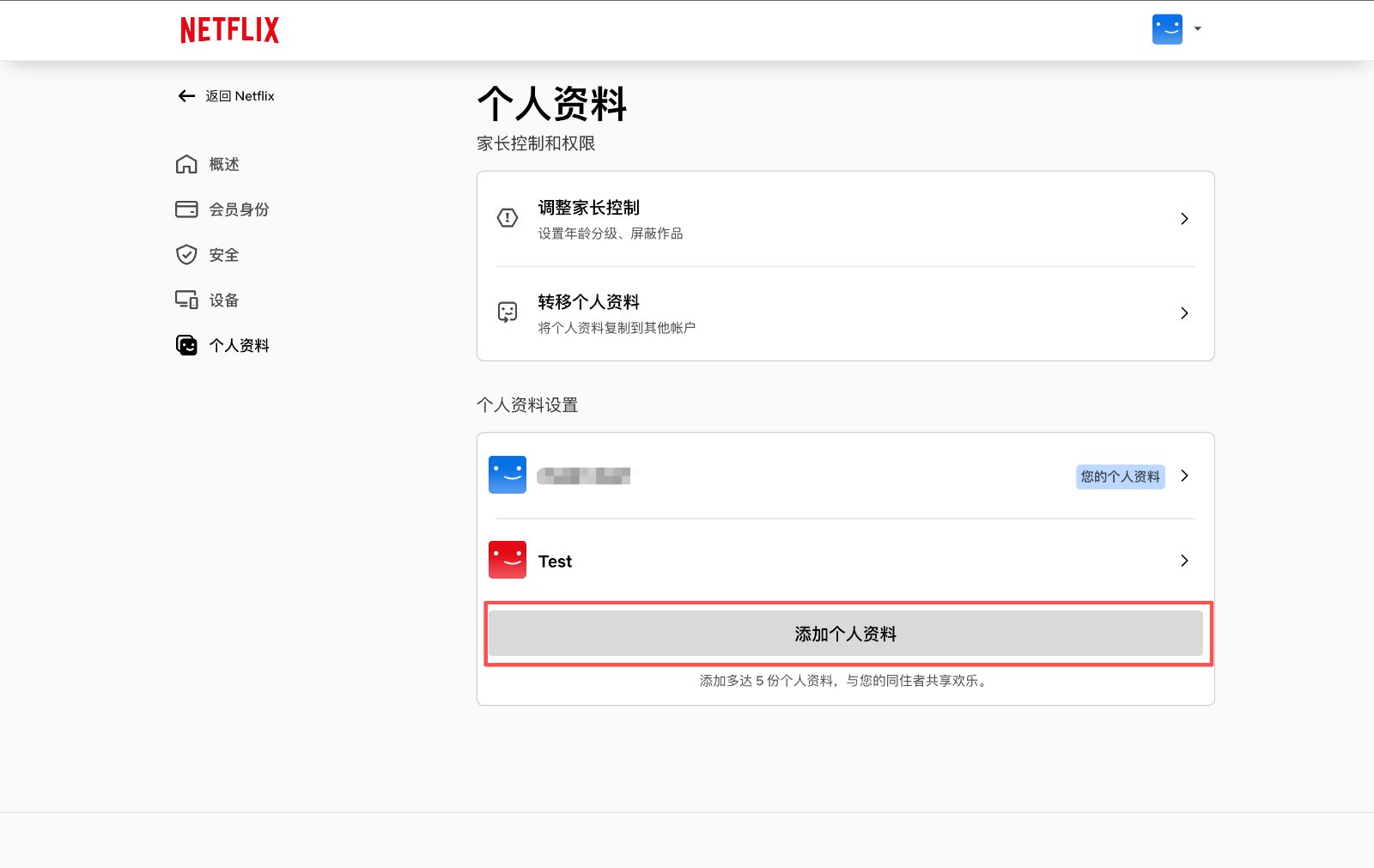The width and height of the screenshot is (1374, 868).
Task: Click the warning hexagon icon for 调整家长控制
Action: pyautogui.click(x=508, y=218)
